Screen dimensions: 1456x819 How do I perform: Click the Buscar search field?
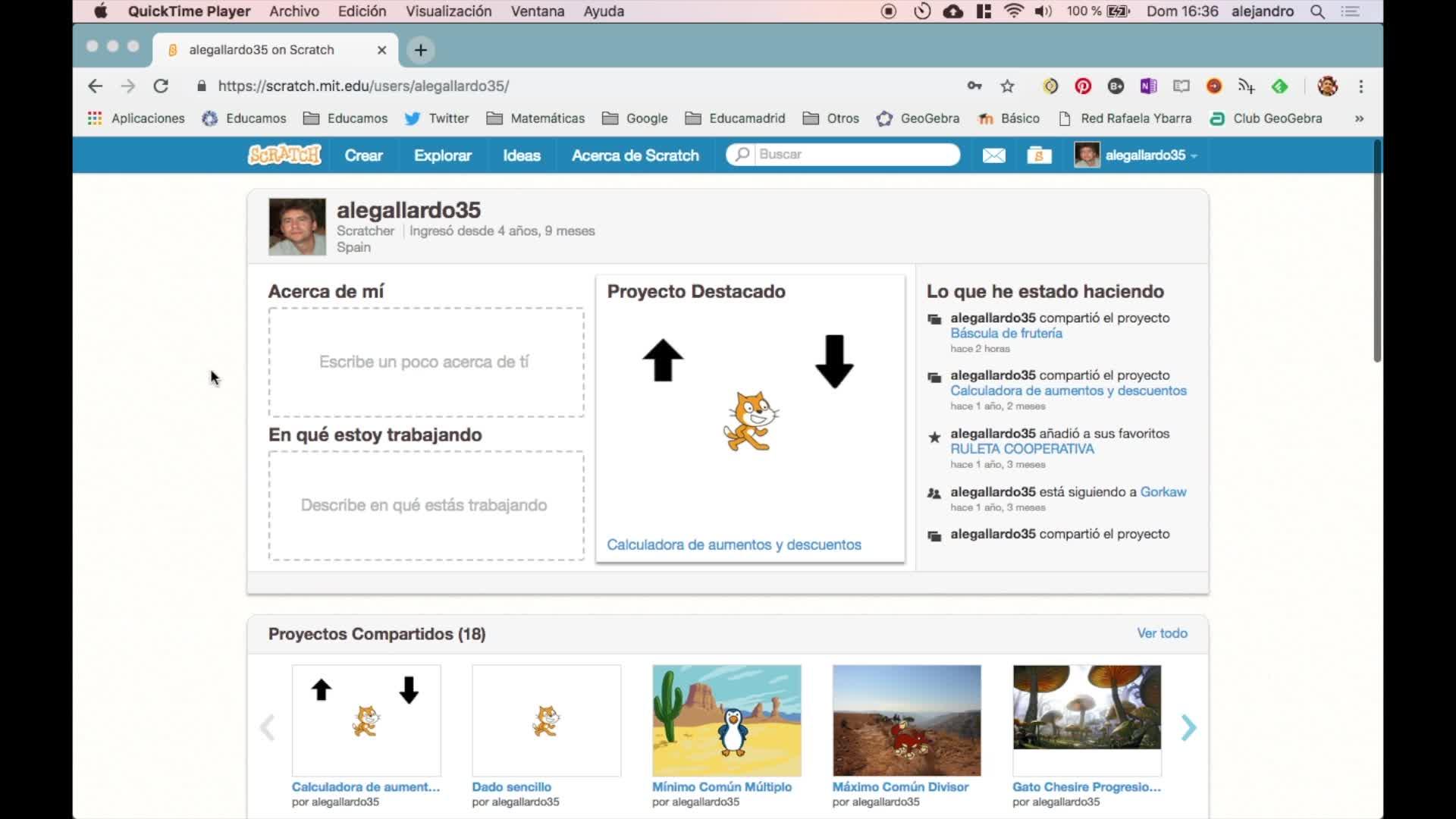853,155
